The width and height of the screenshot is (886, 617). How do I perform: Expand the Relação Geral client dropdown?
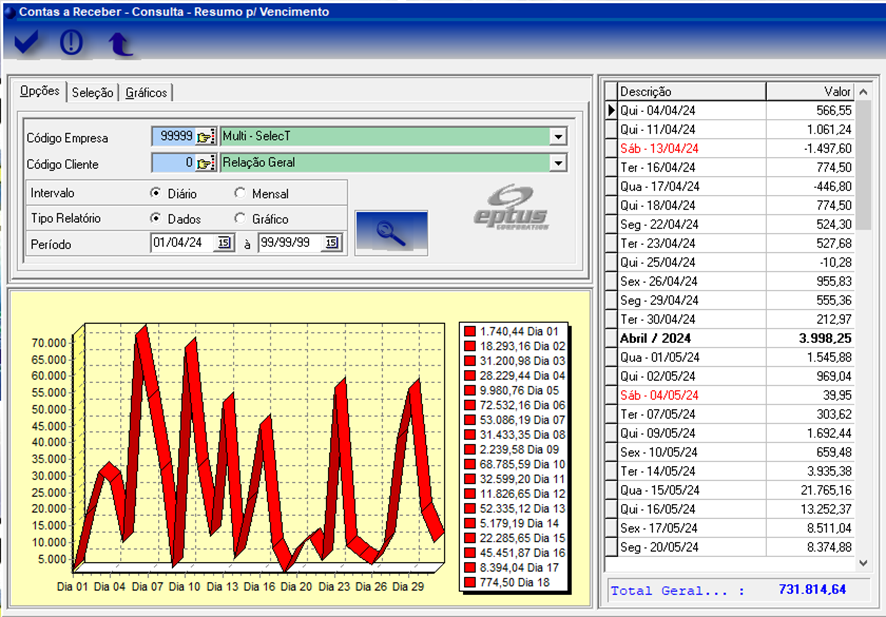tap(558, 163)
